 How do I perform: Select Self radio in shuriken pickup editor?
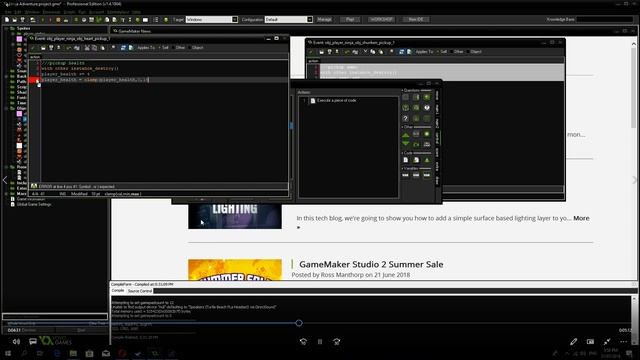click(442, 52)
